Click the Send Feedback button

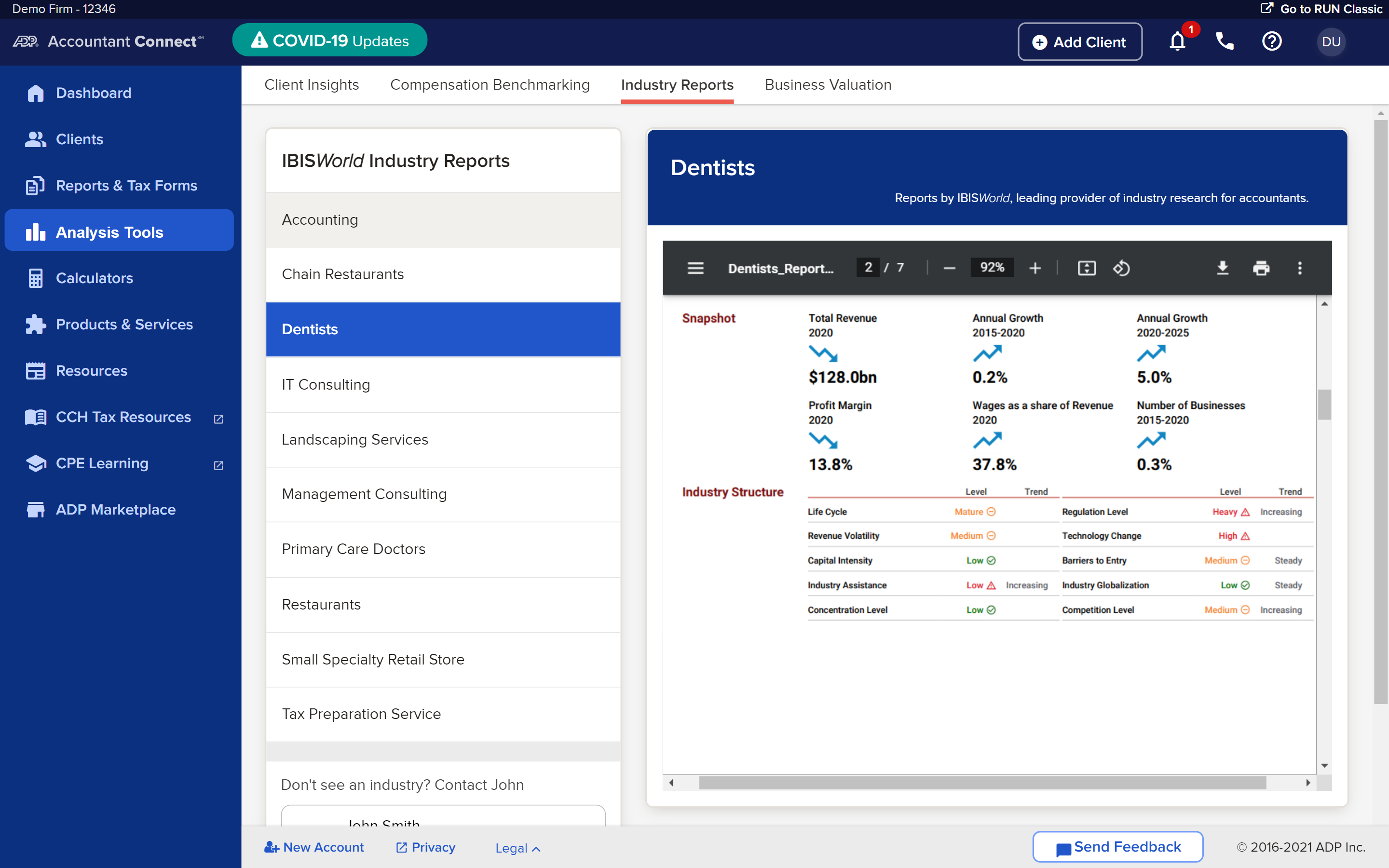tap(1117, 847)
